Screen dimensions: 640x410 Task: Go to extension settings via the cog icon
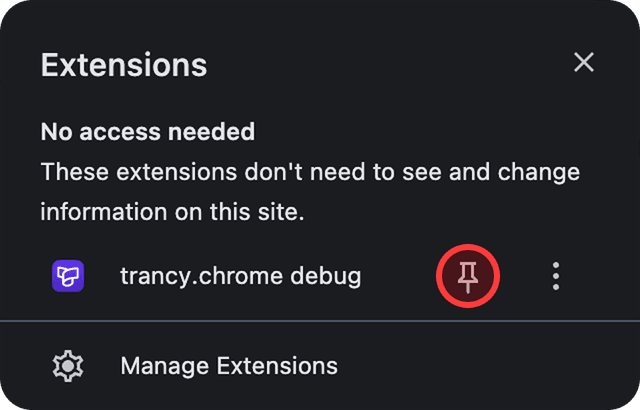pos(68,366)
